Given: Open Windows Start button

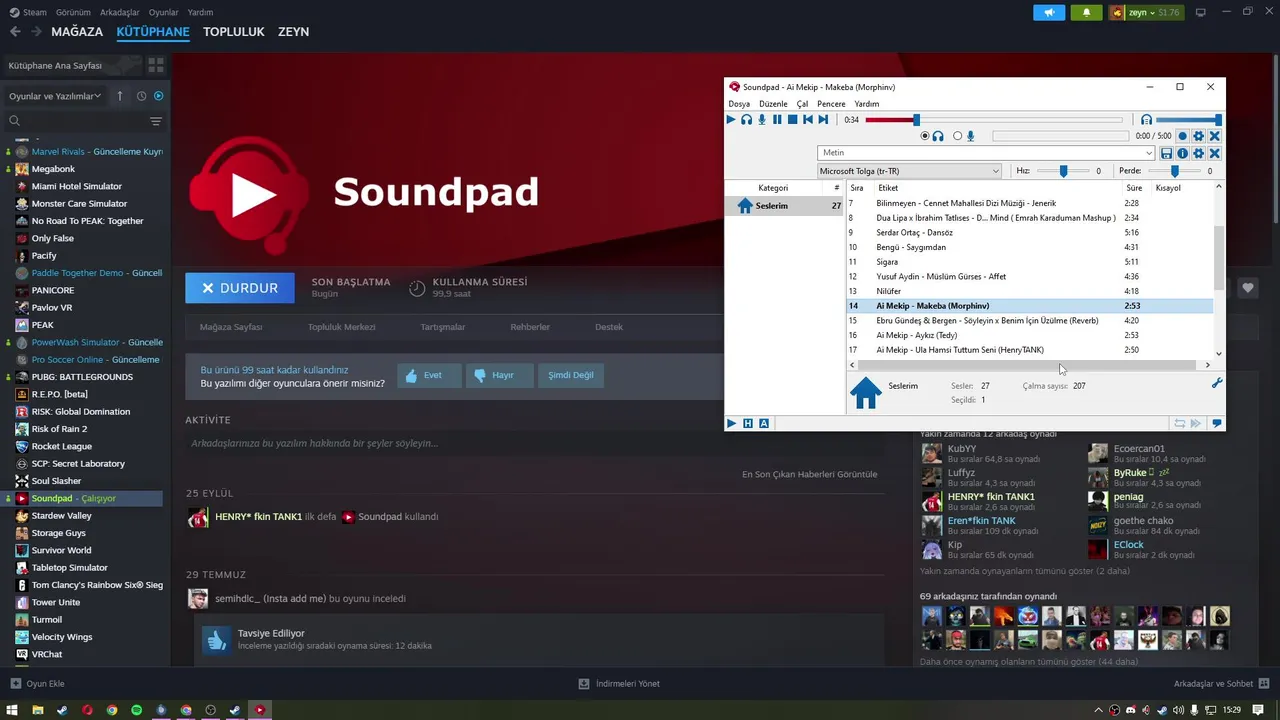Looking at the screenshot, I should [x=13, y=710].
